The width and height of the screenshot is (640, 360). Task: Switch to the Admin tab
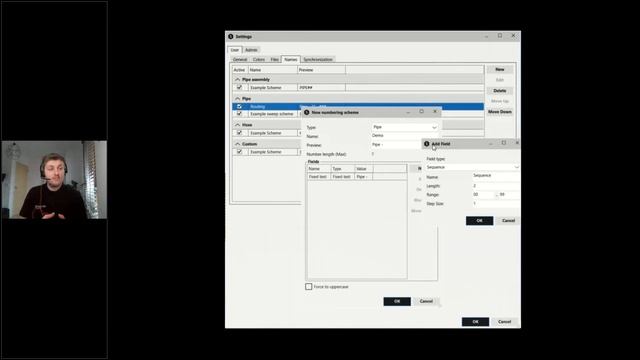coord(251,50)
